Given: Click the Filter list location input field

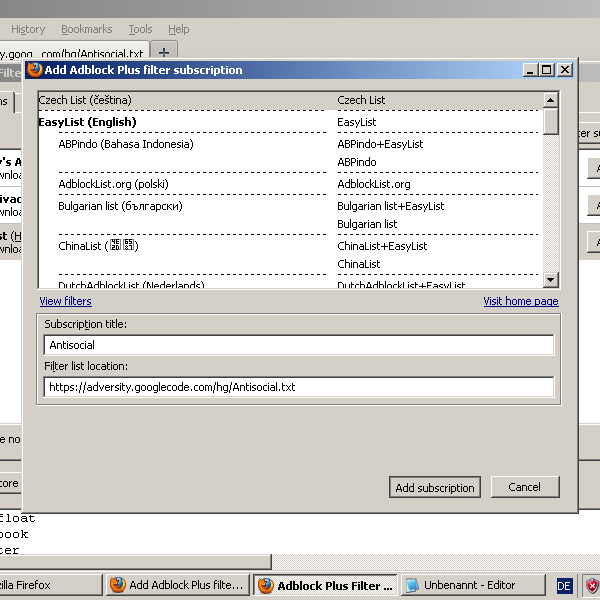Looking at the screenshot, I should (x=298, y=387).
